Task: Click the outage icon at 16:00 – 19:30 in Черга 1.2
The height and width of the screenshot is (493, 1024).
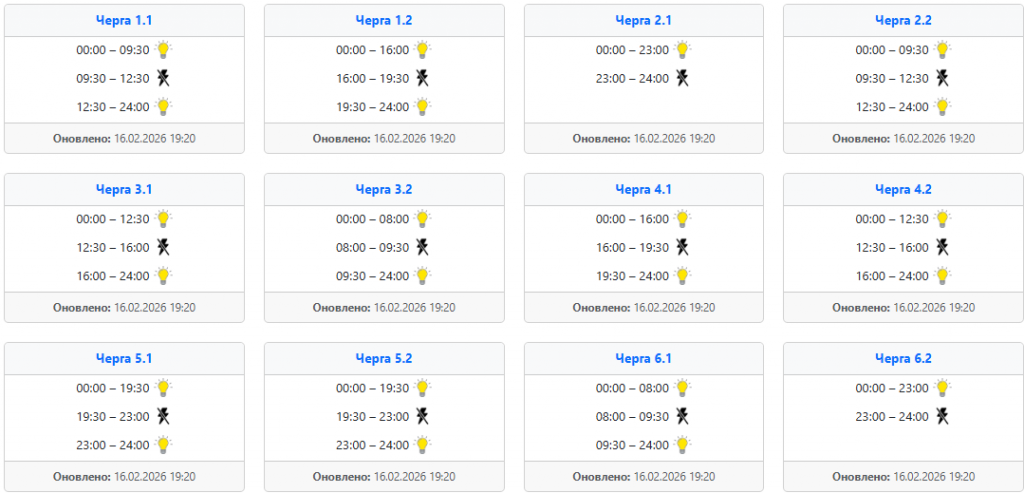Action: pos(423,78)
